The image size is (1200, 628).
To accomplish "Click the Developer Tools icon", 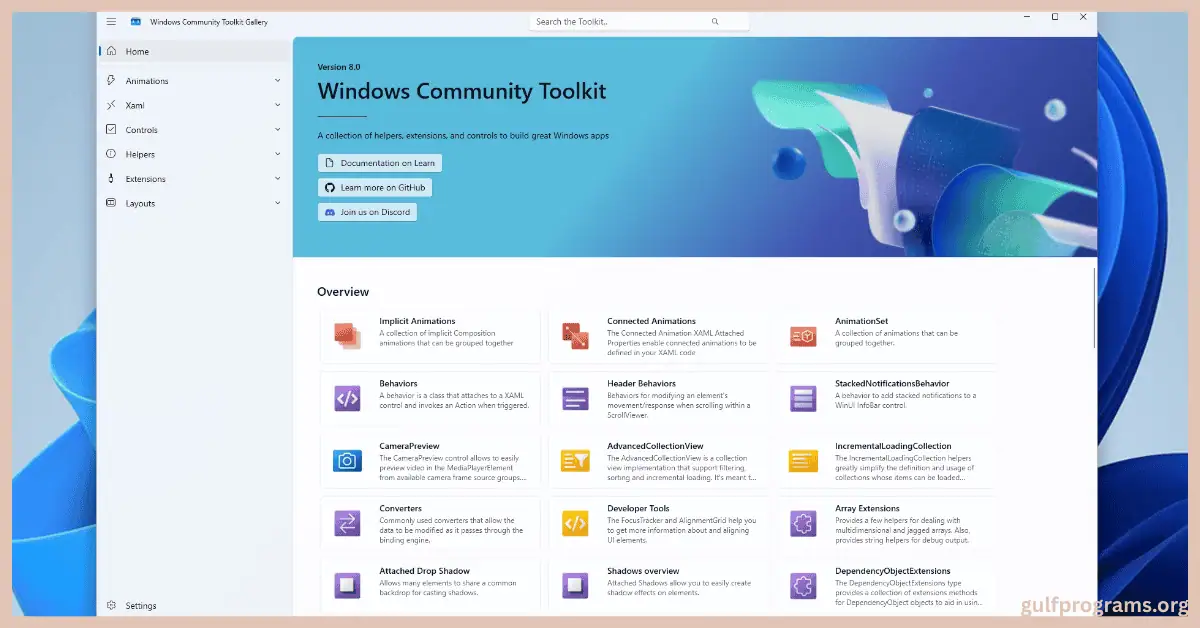I will 575,523.
